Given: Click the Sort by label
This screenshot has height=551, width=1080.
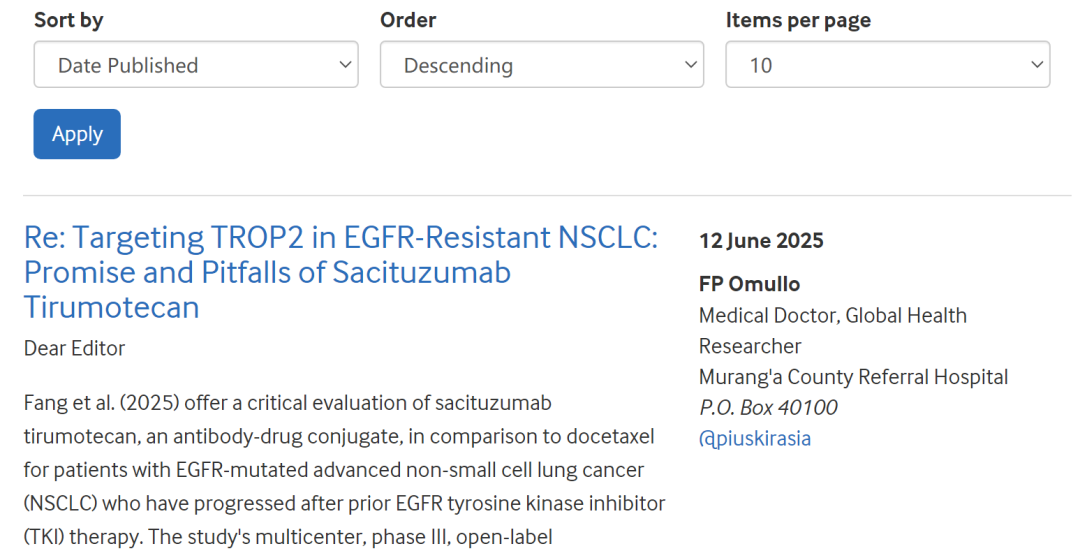Looking at the screenshot, I should coord(69,20).
